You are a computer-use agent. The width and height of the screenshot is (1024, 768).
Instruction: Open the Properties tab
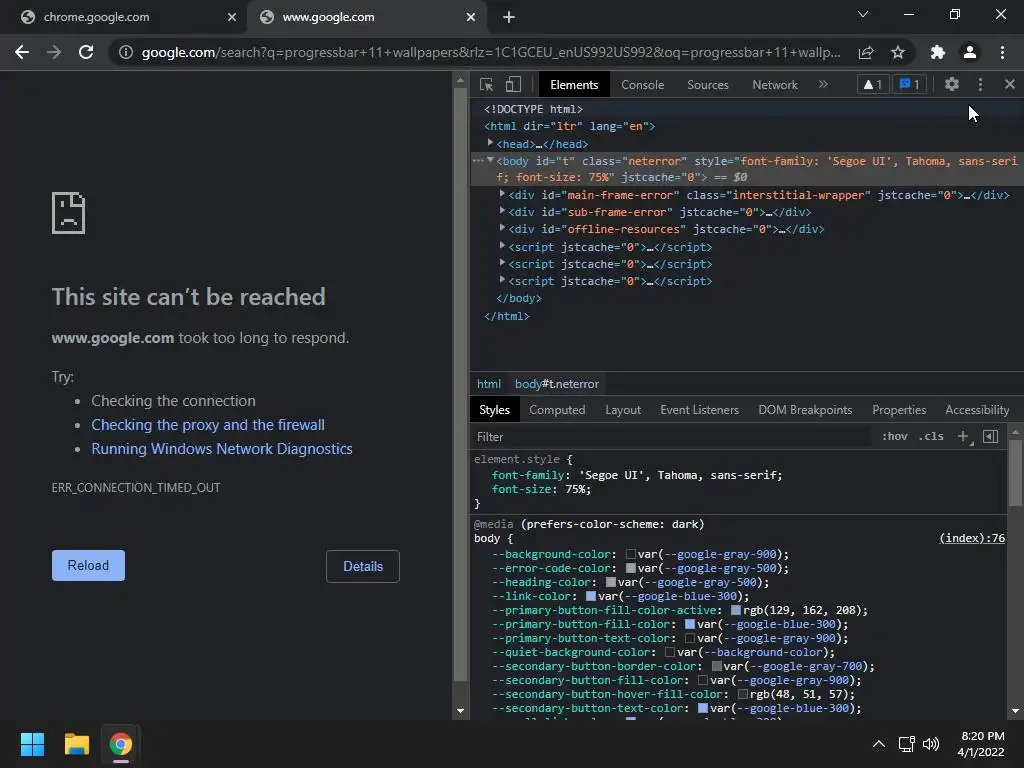pos(899,409)
